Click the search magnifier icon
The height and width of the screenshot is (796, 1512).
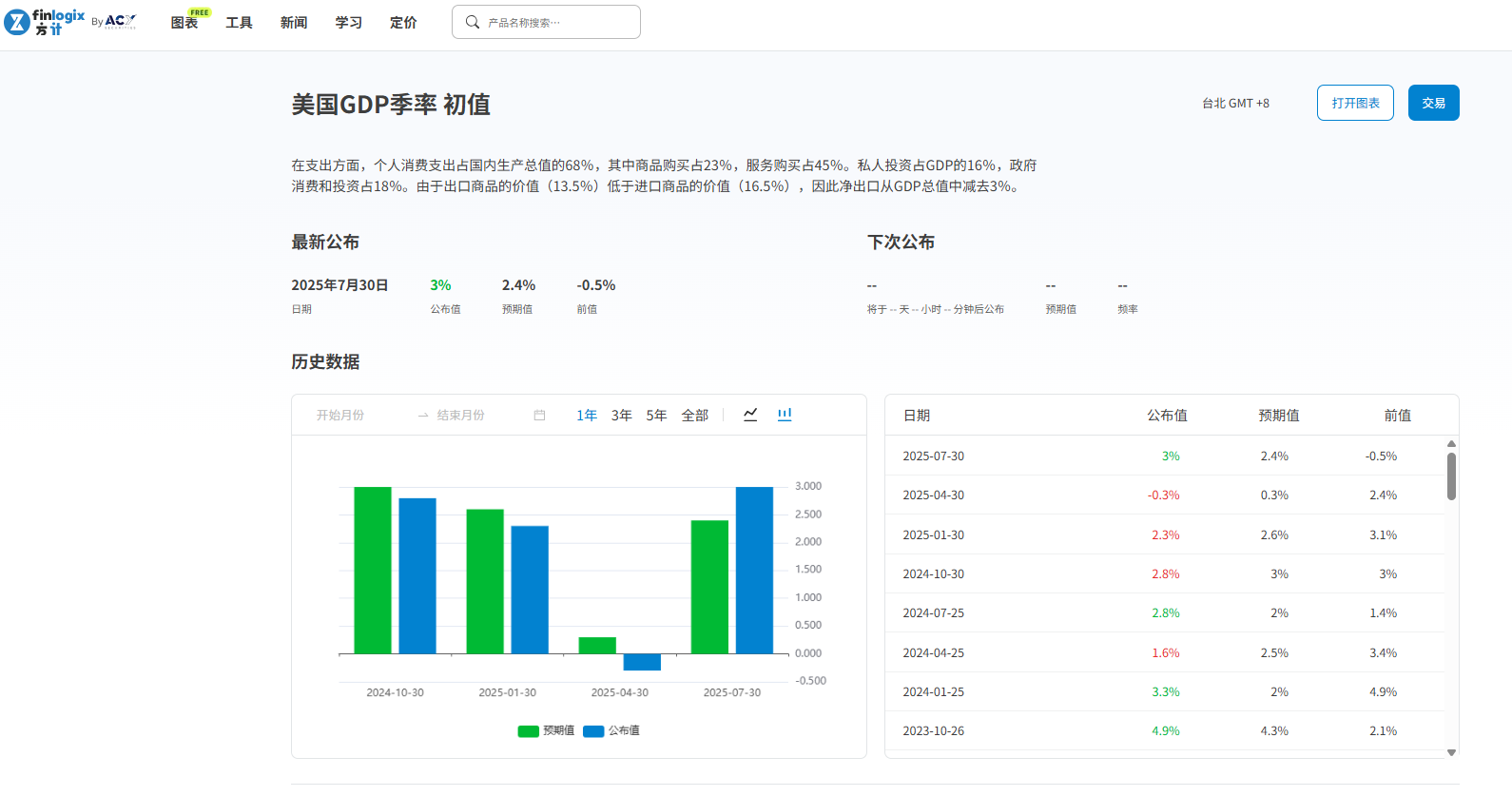(x=472, y=22)
